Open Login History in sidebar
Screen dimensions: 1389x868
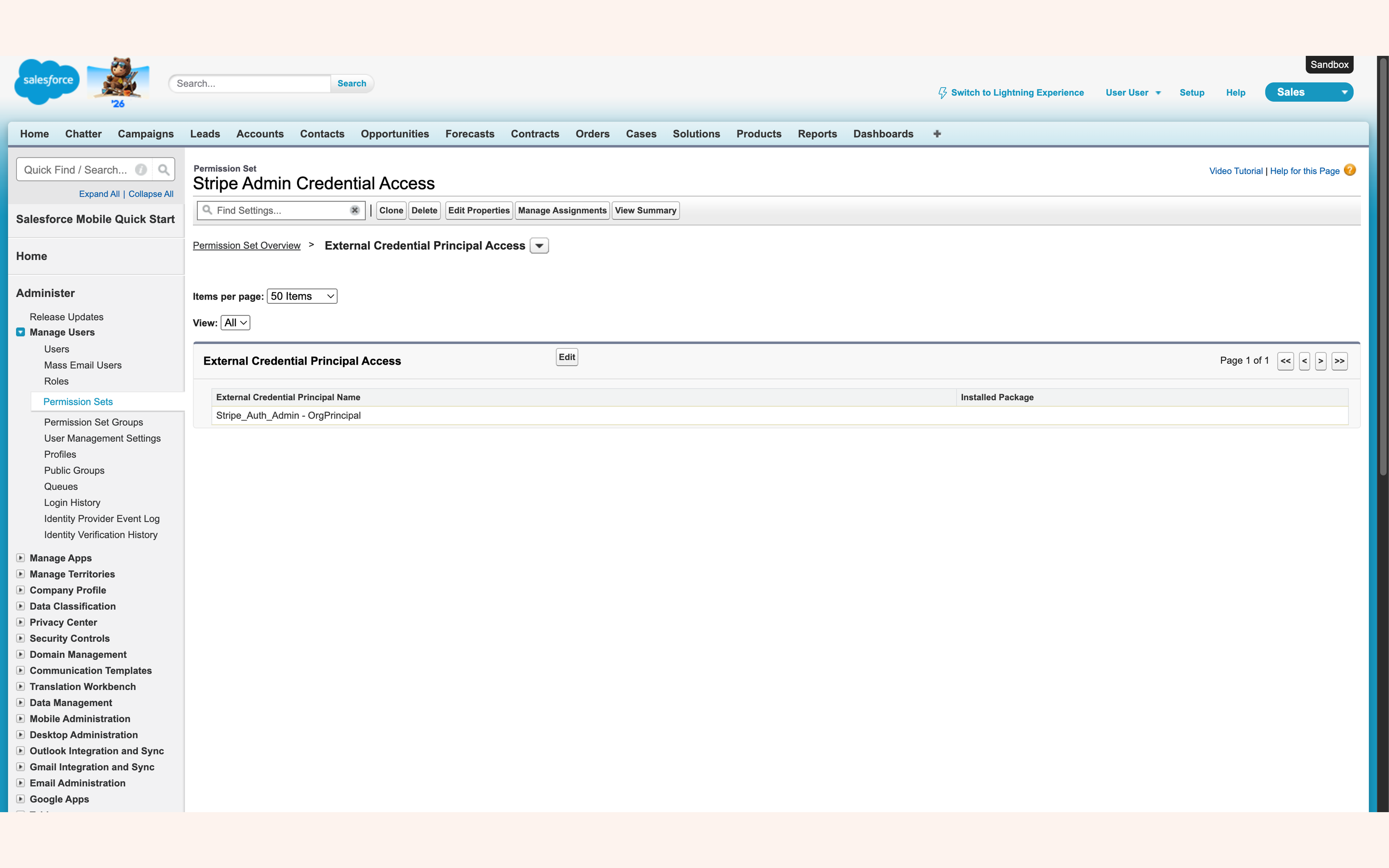coord(72,502)
